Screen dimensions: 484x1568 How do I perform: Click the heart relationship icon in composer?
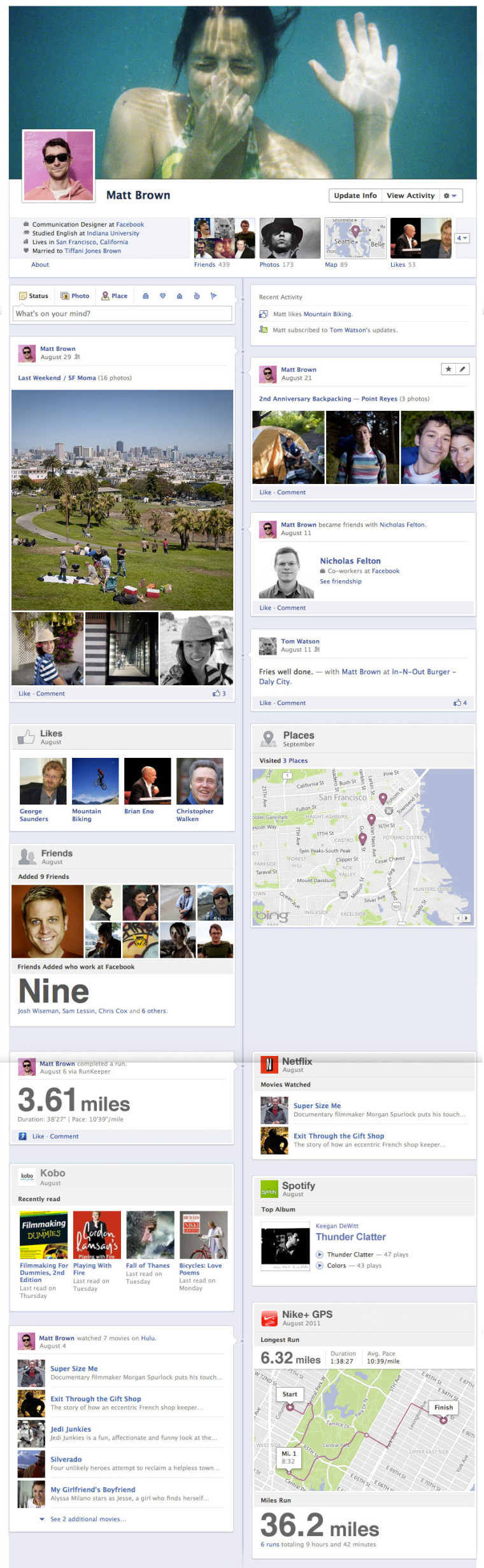point(162,296)
